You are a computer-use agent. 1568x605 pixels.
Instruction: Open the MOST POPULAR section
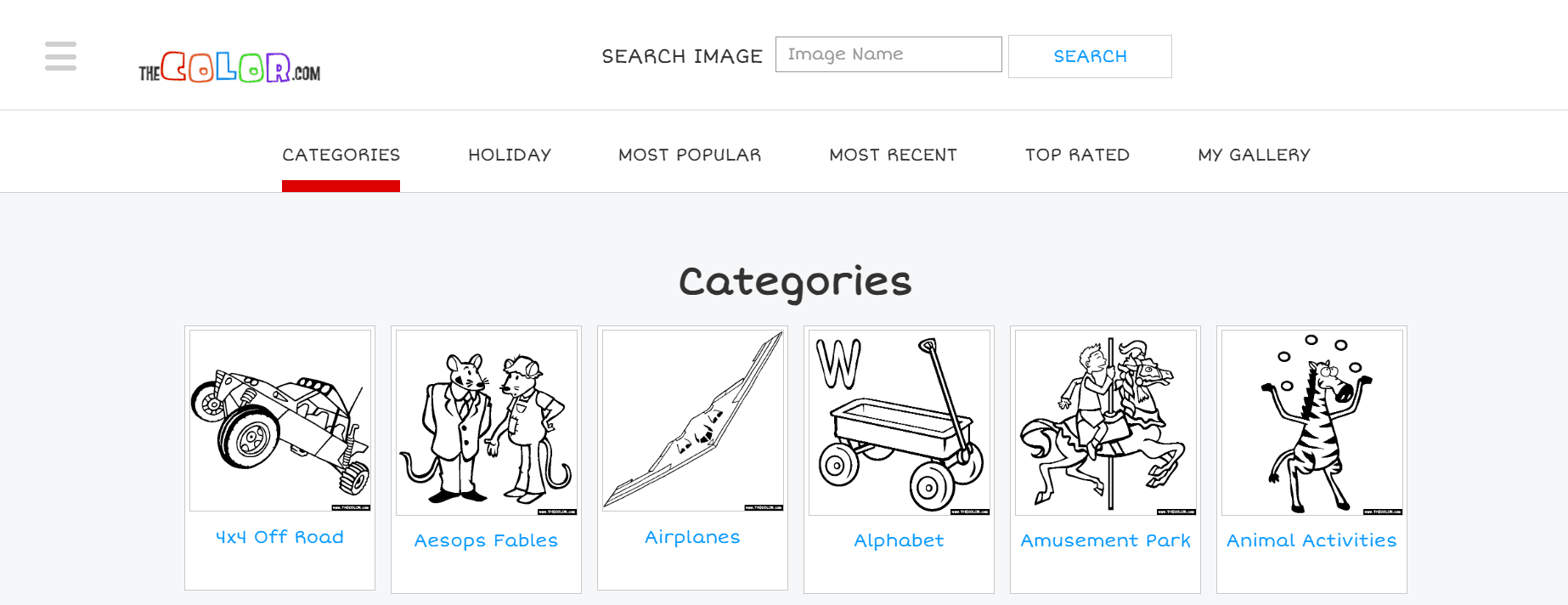pyautogui.click(x=690, y=155)
